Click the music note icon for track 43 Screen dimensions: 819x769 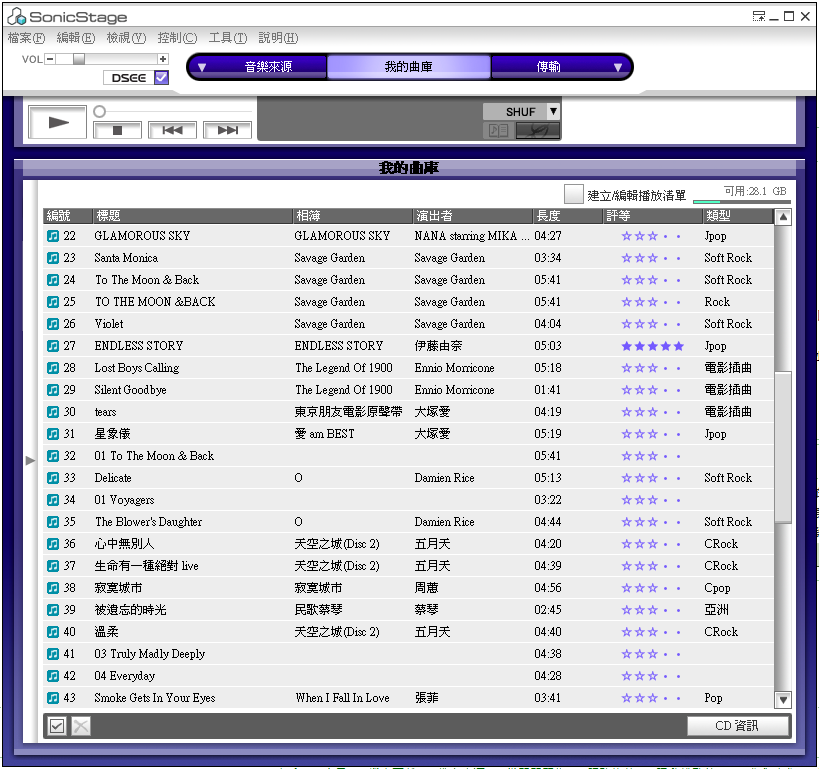tap(53, 698)
